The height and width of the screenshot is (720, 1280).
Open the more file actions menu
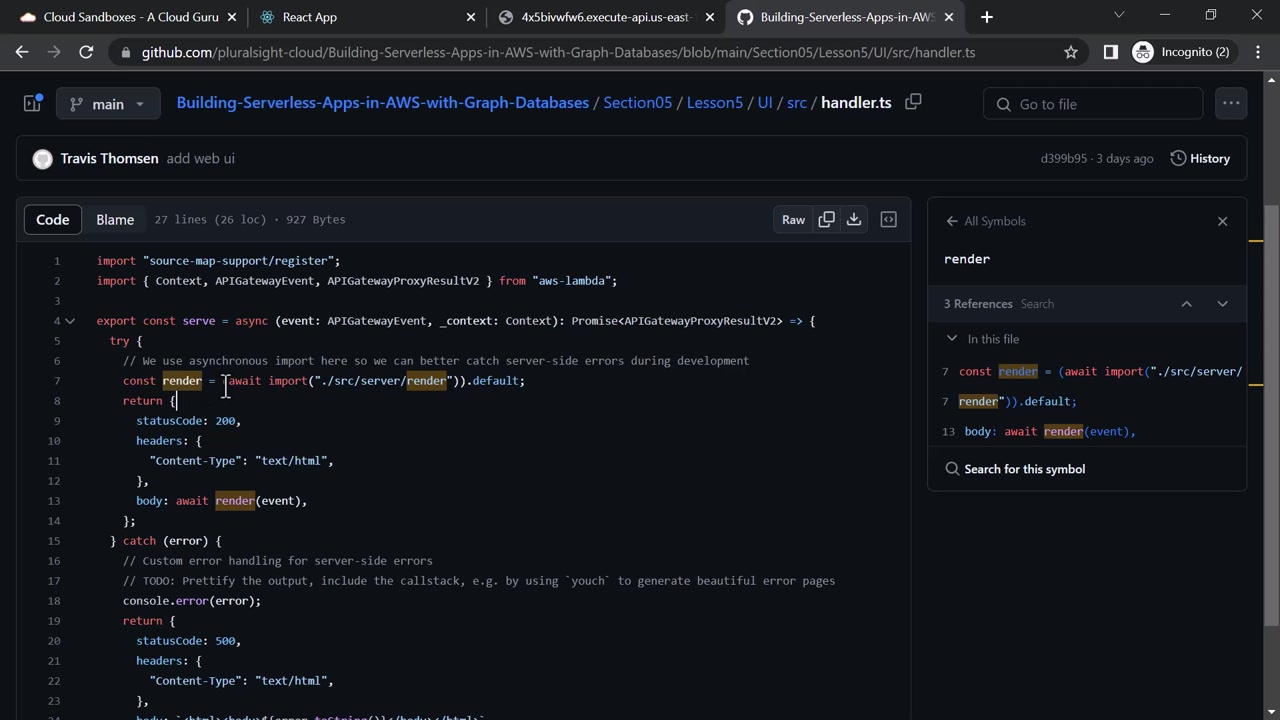coord(1231,103)
